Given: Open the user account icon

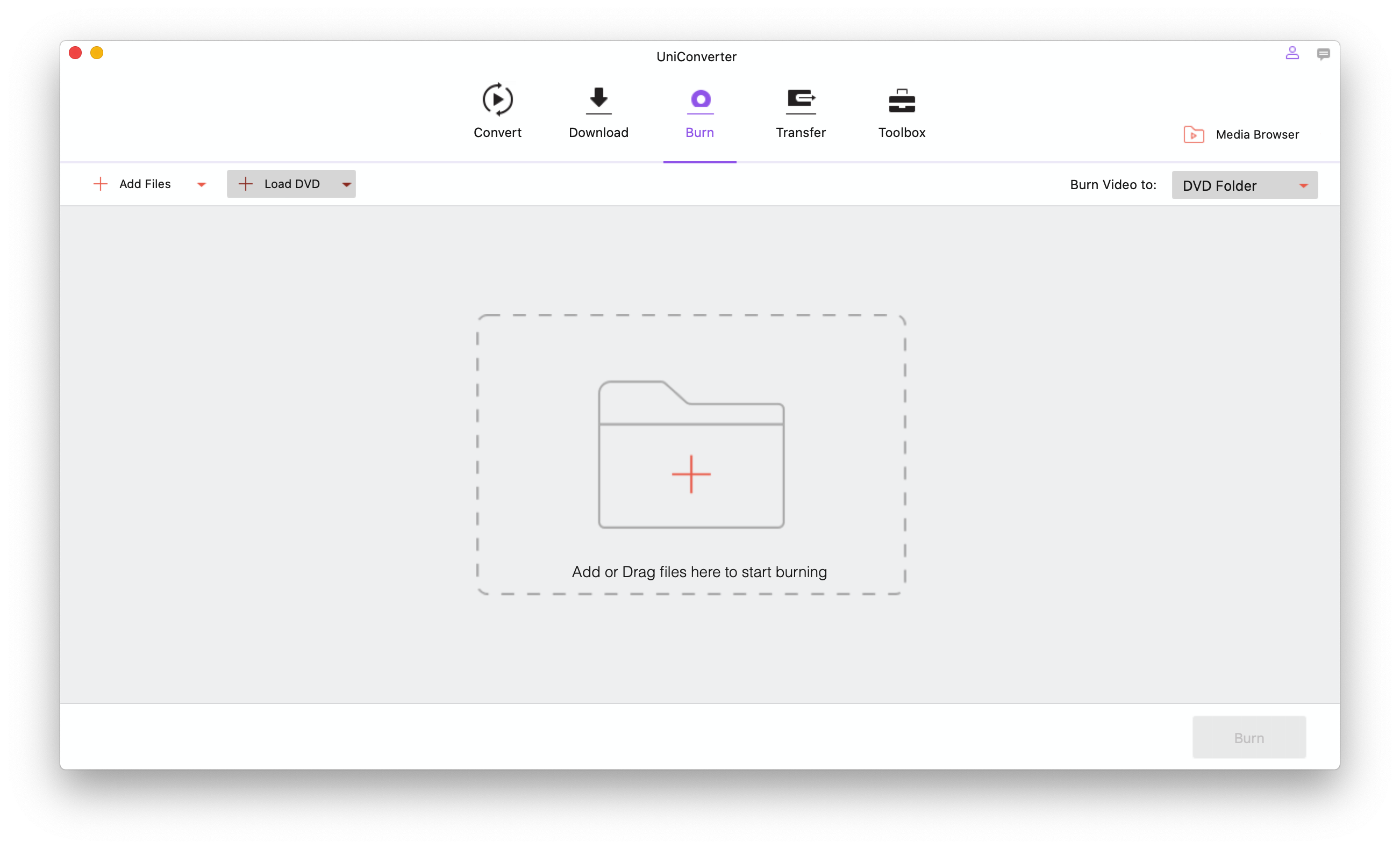Looking at the screenshot, I should click(1292, 53).
